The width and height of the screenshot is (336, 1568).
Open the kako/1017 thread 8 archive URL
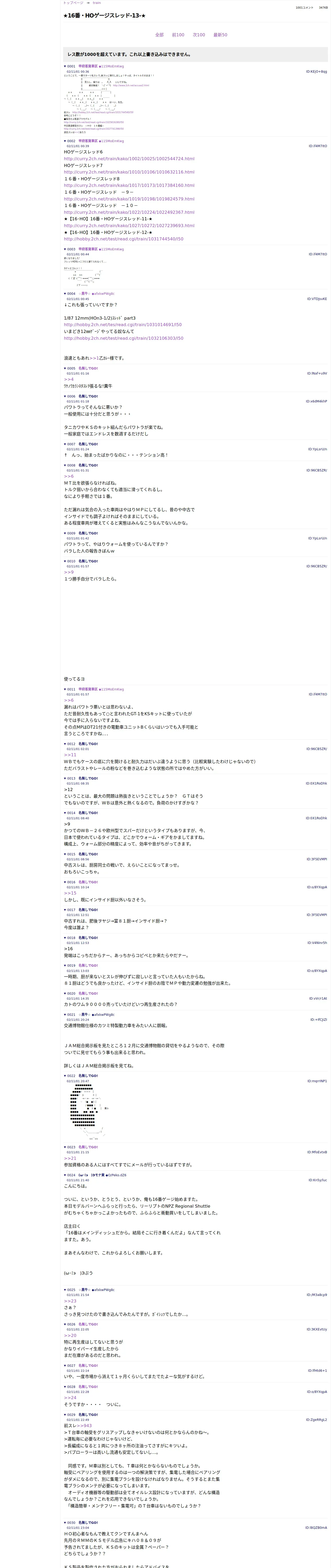pos(129,186)
